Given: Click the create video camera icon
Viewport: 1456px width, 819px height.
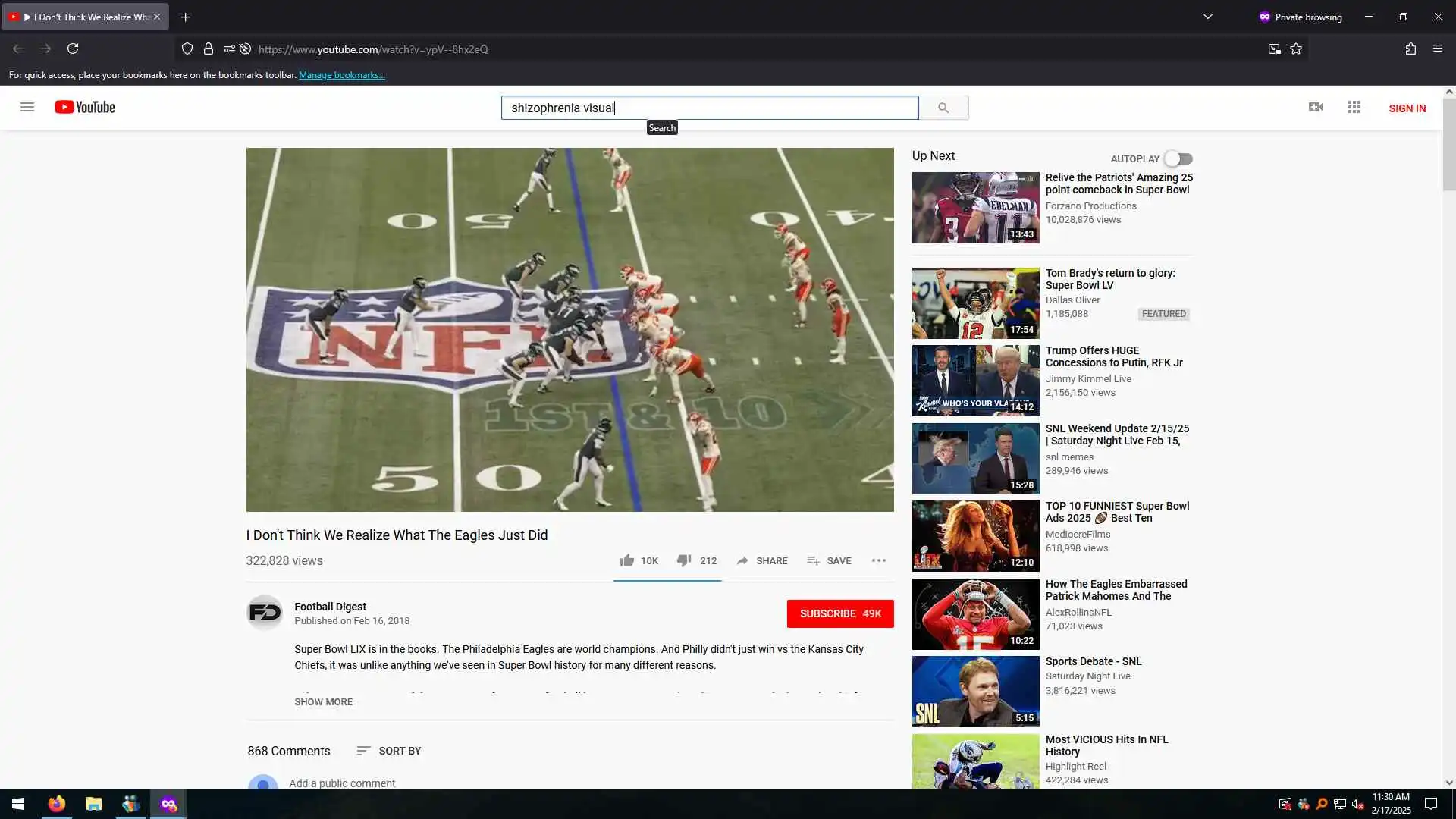Looking at the screenshot, I should pyautogui.click(x=1315, y=108).
